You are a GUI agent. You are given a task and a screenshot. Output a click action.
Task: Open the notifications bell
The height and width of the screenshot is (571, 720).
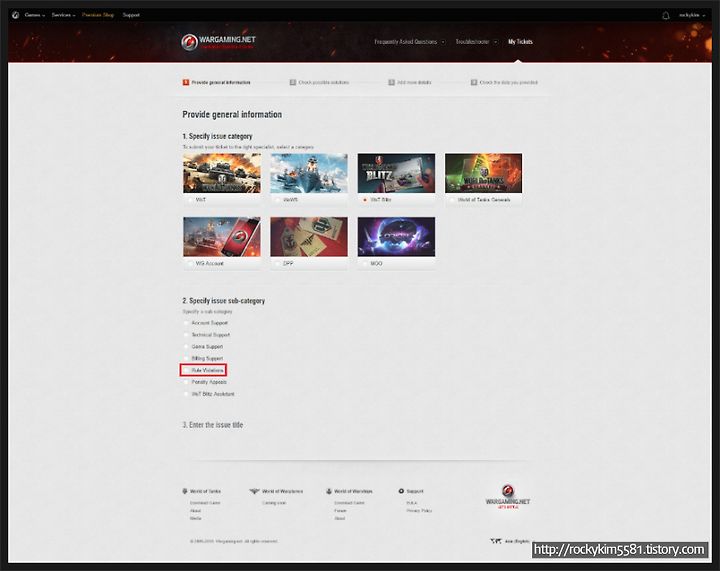[665, 16]
